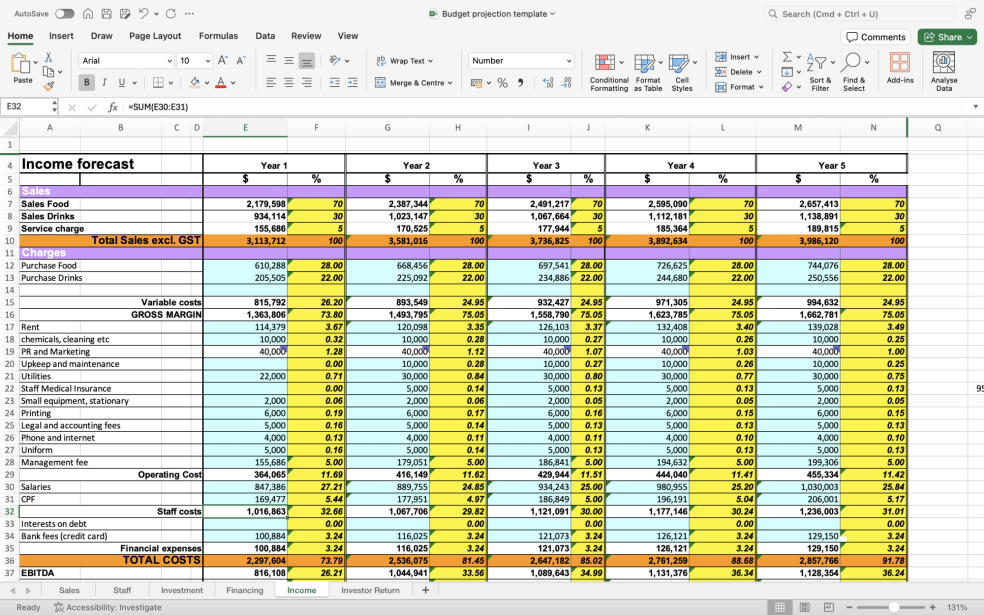The height and width of the screenshot is (615, 984).
Task: Switch to the Formulas ribbon tab
Action: [218, 35]
